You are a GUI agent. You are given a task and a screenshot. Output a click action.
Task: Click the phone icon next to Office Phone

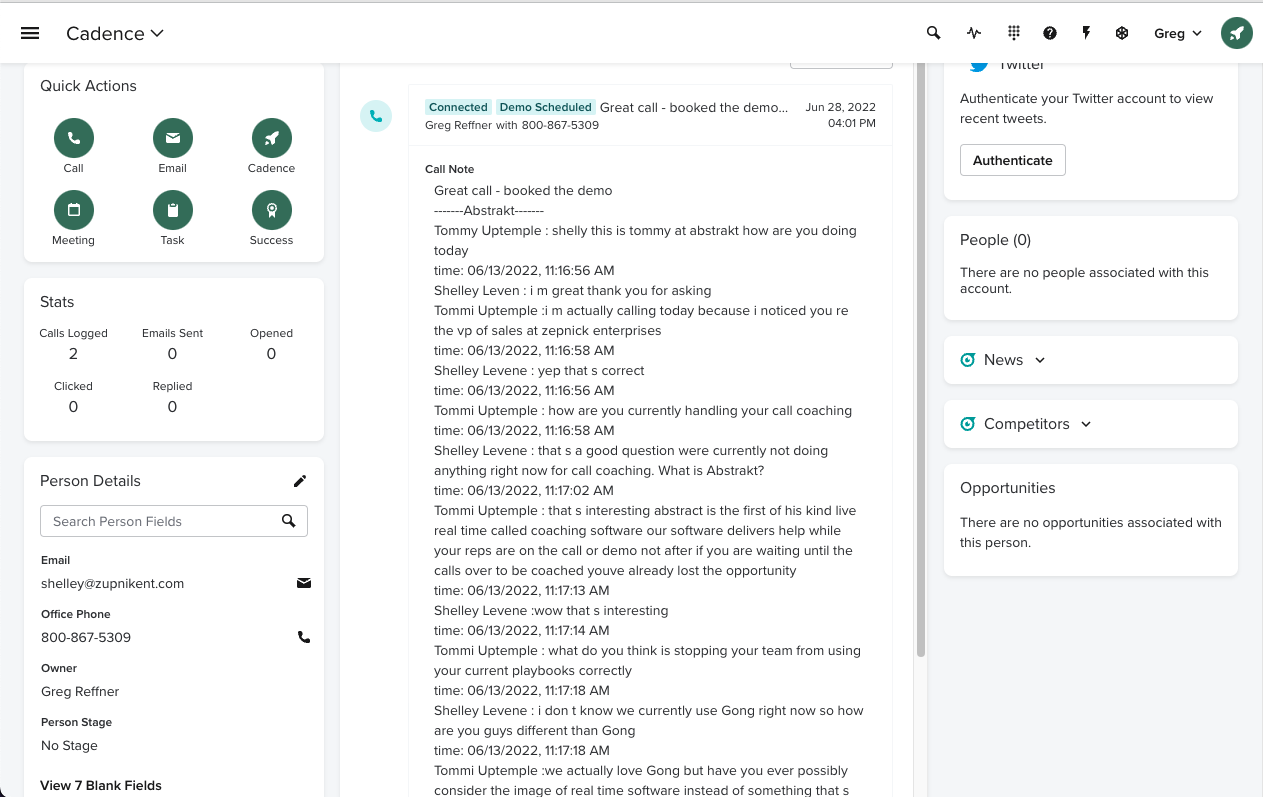pyautogui.click(x=304, y=637)
